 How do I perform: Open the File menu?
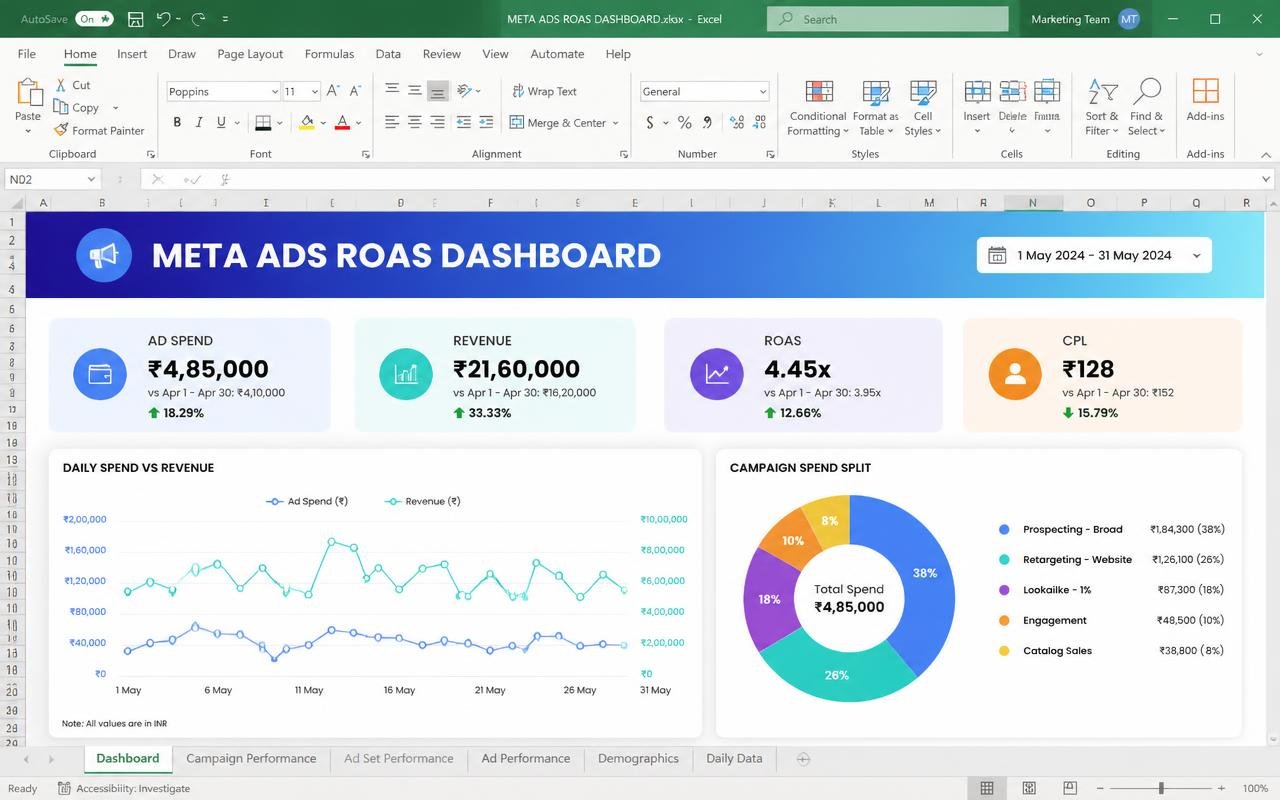tap(27, 54)
